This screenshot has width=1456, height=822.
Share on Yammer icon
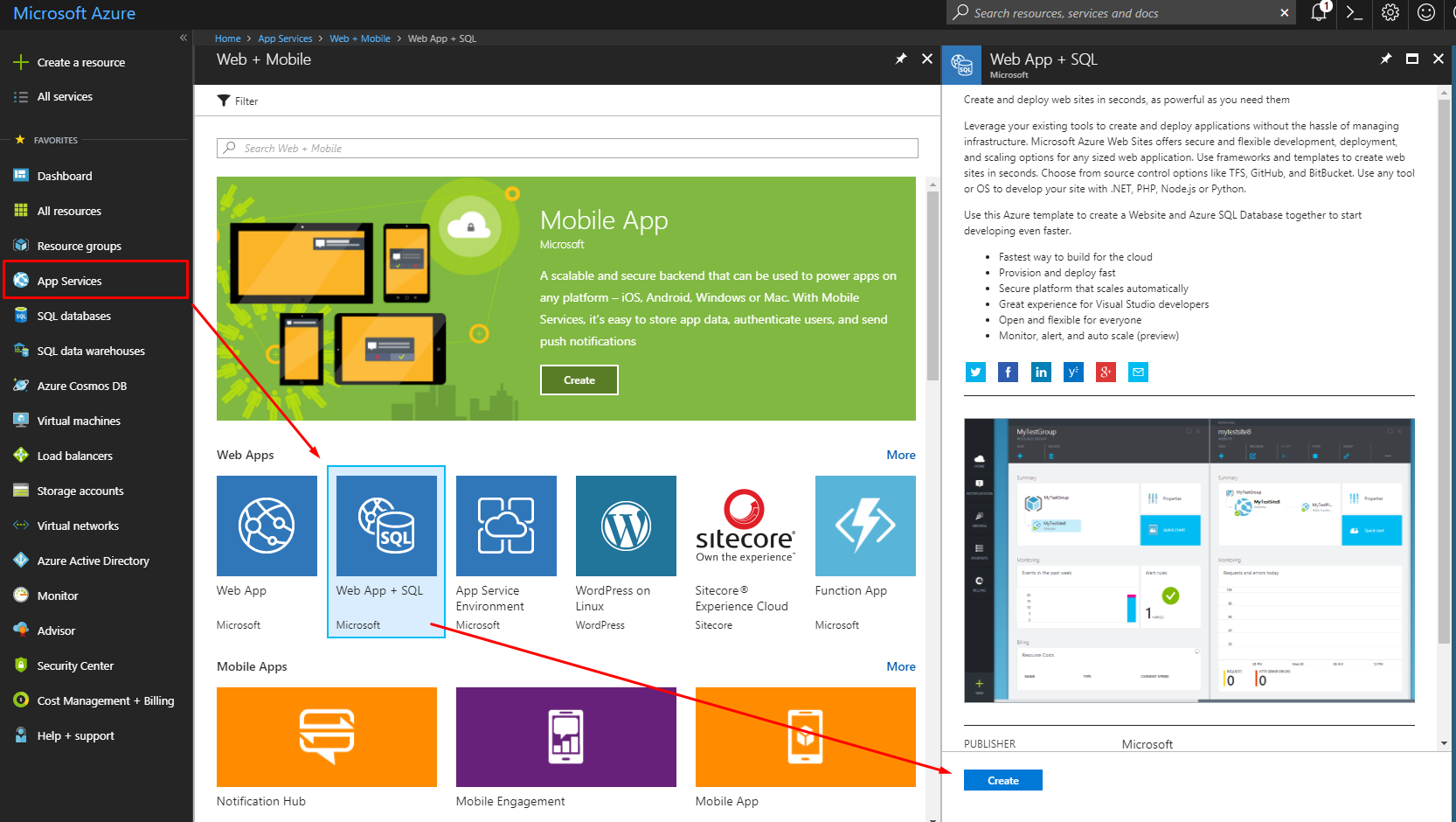(1073, 373)
